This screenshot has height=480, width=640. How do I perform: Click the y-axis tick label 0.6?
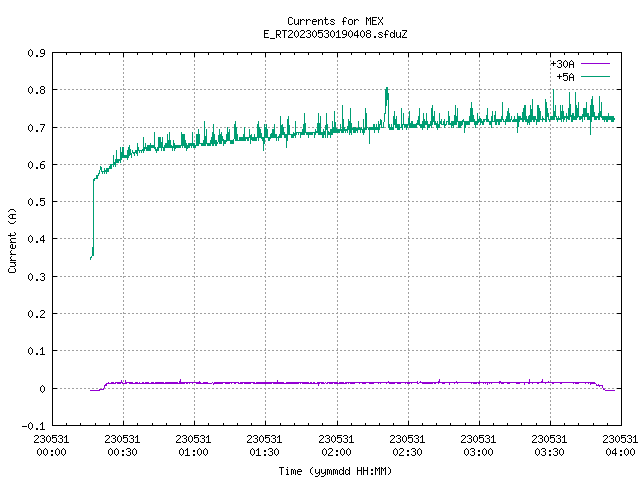[x=36, y=165]
